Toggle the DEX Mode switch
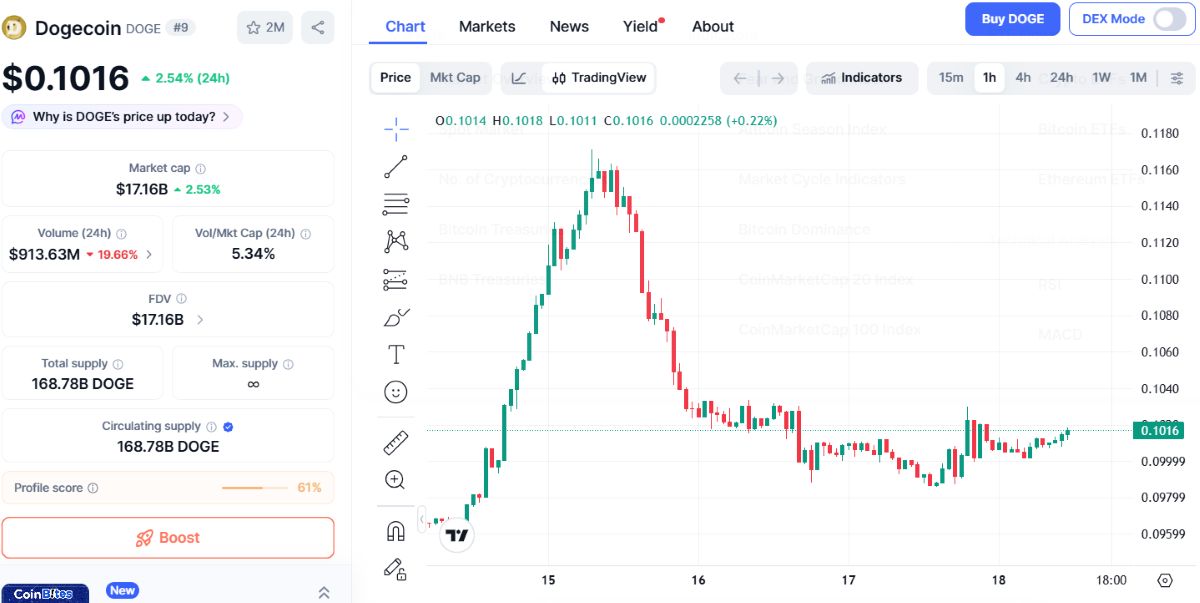Viewport: 1200px width, 603px height. [x=1169, y=19]
